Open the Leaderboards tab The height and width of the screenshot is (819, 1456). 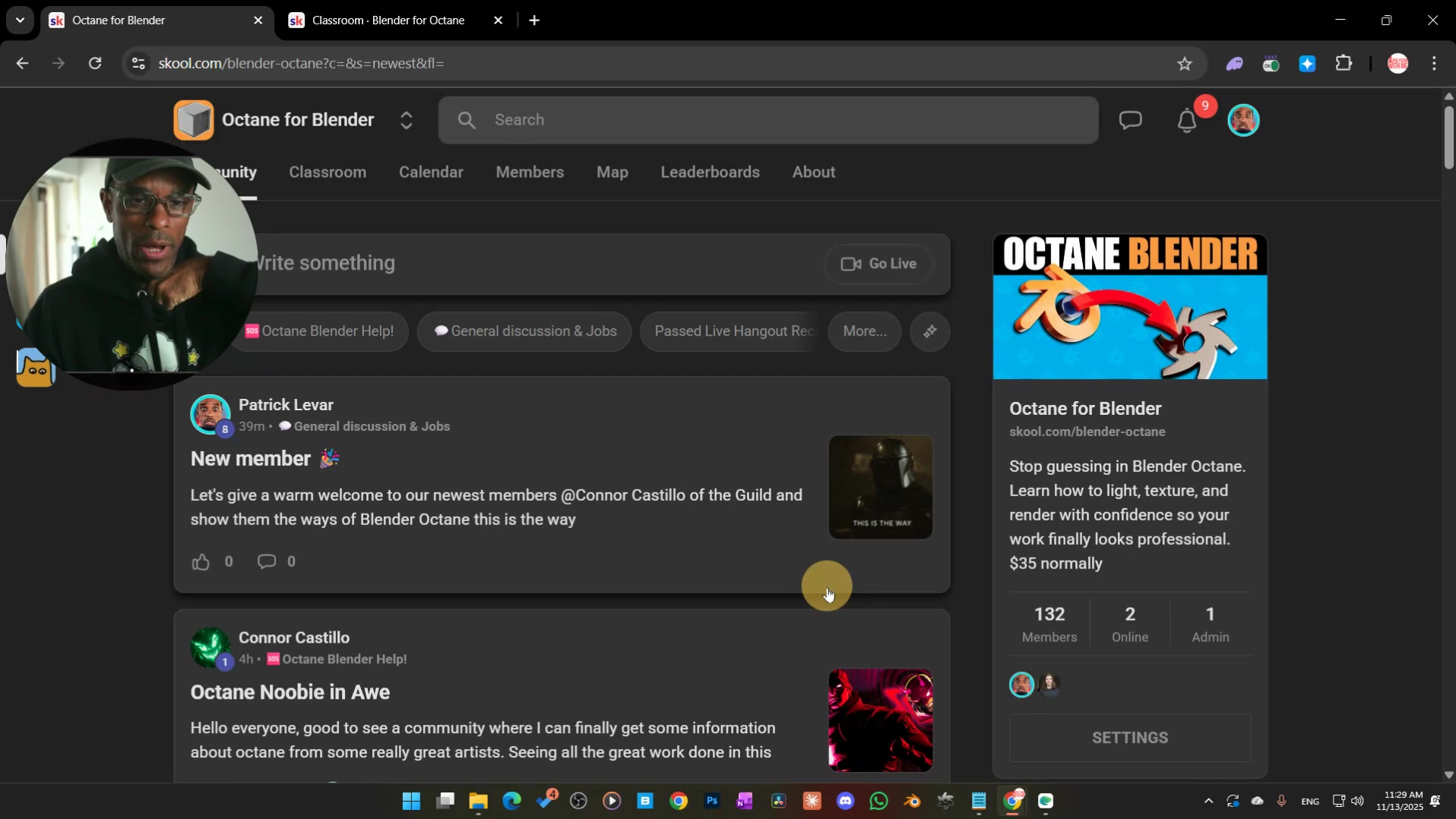[x=710, y=172]
